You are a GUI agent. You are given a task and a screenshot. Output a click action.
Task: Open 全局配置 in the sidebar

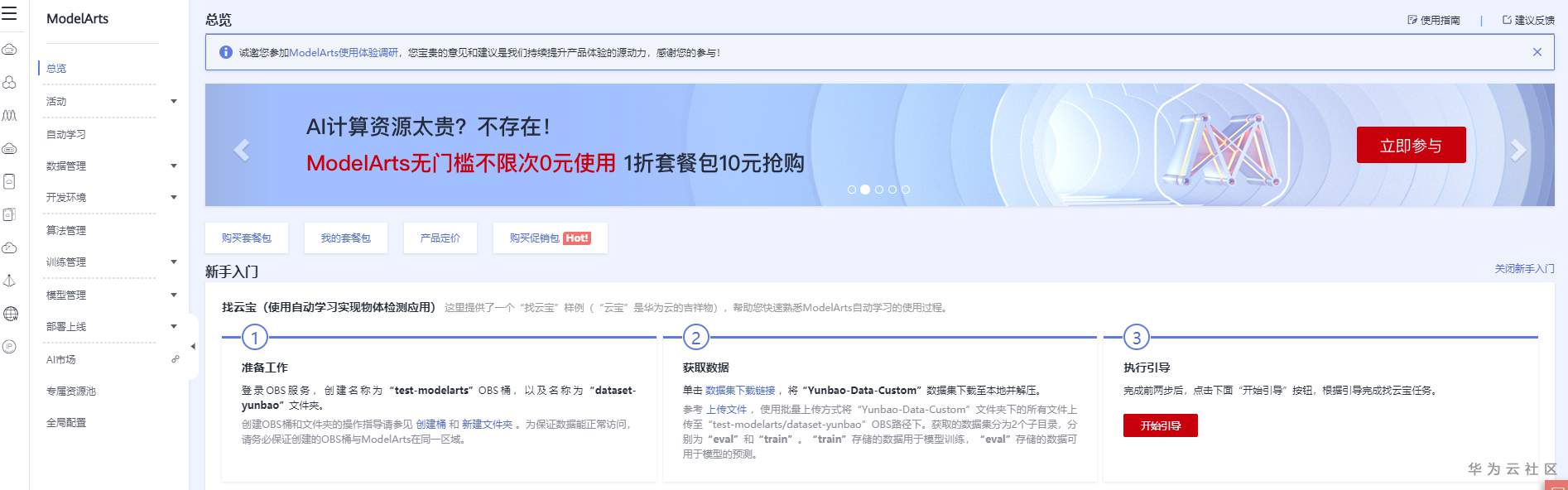coord(66,423)
